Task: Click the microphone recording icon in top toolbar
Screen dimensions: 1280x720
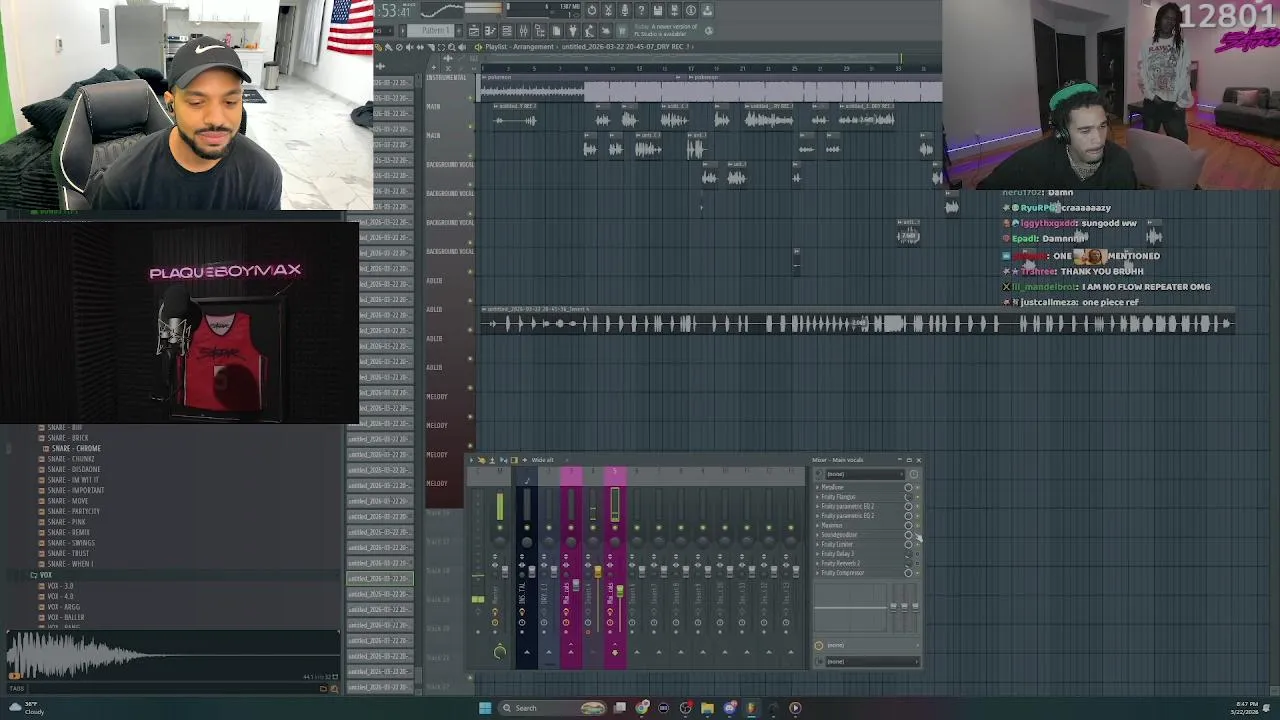Action: (625, 10)
